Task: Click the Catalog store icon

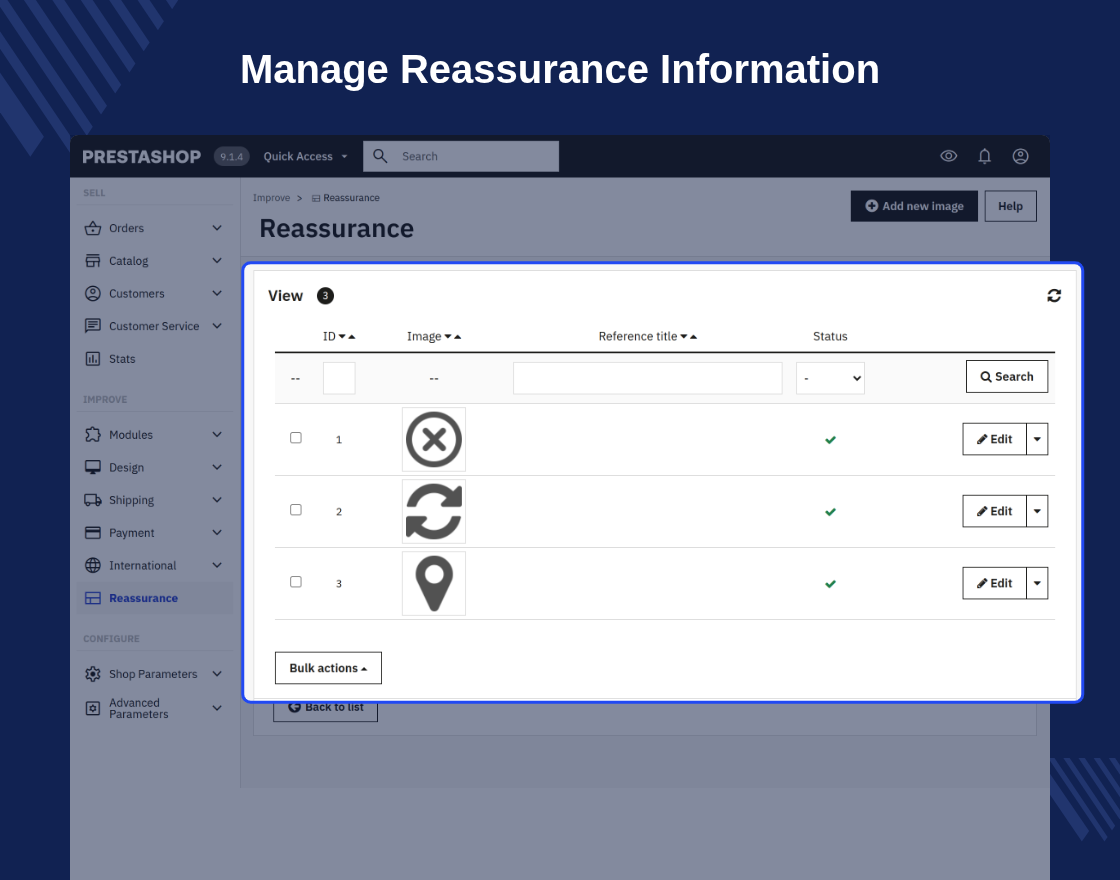Action: pos(93,261)
